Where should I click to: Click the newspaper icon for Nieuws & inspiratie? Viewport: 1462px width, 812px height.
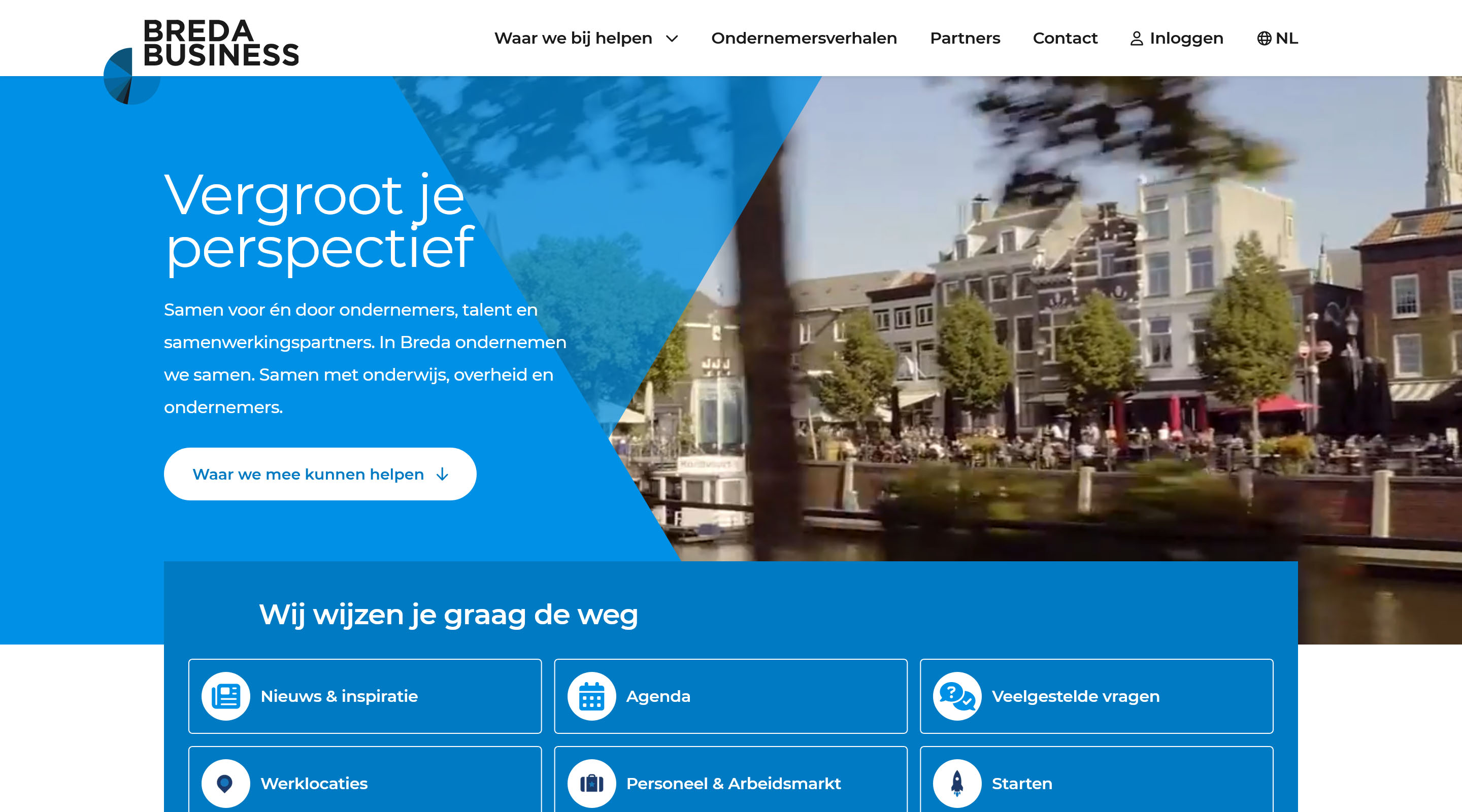[226, 696]
